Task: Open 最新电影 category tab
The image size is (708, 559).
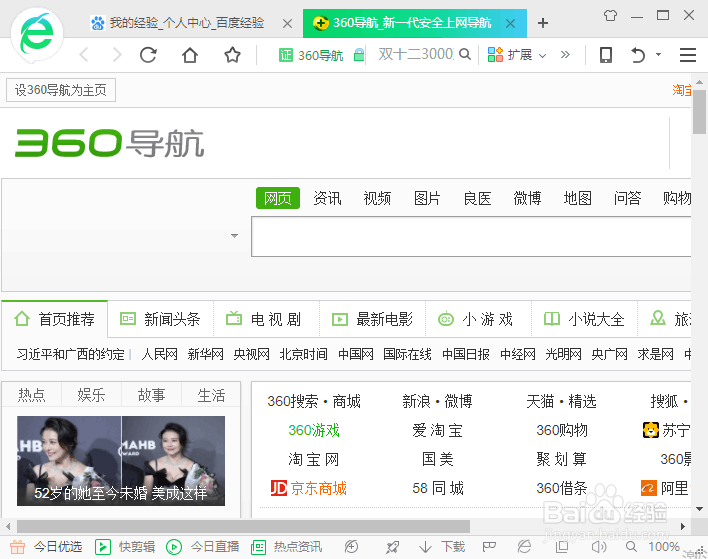Action: (373, 319)
